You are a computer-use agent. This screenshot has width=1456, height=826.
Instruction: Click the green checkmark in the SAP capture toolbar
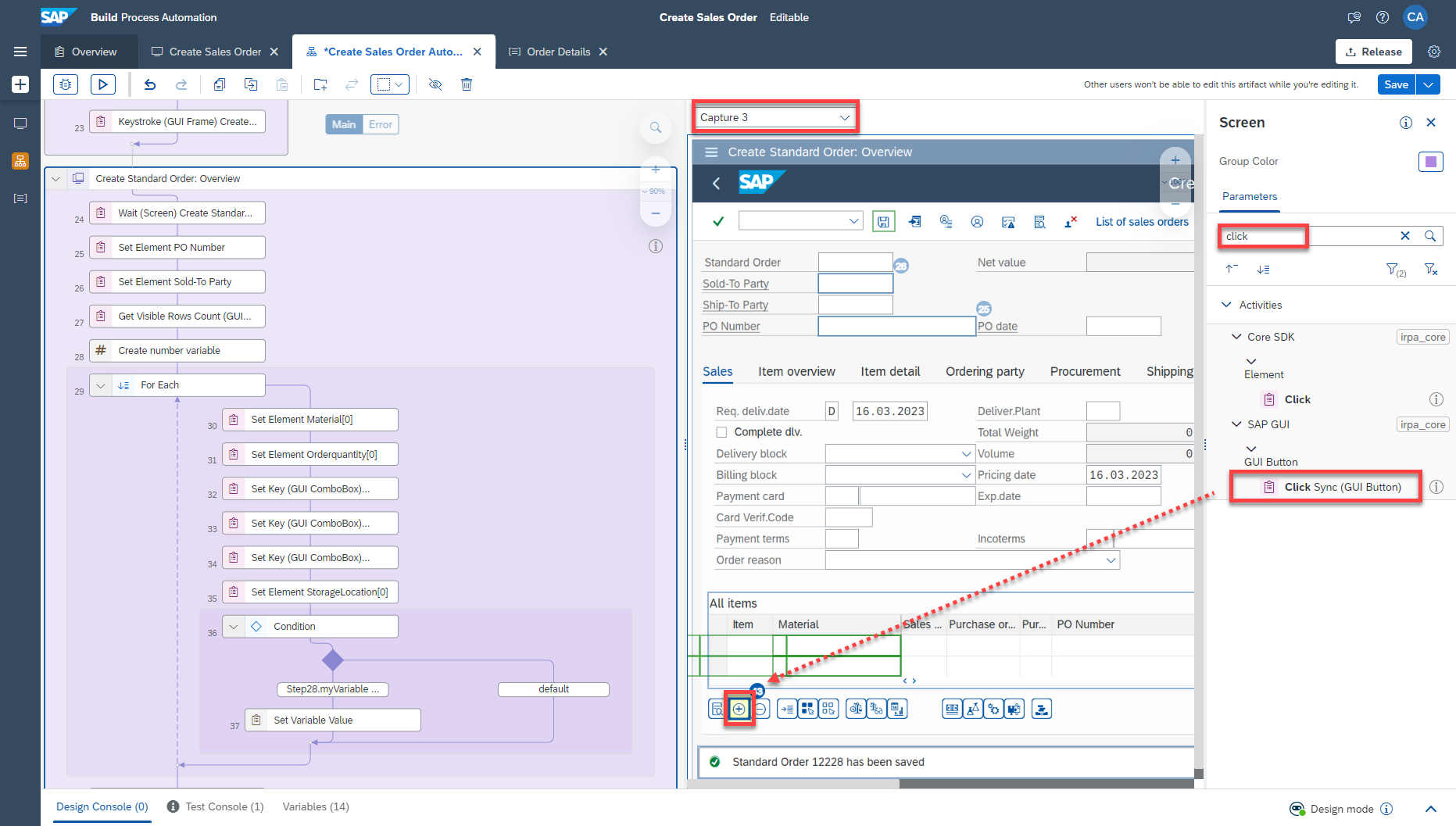pyautogui.click(x=718, y=222)
